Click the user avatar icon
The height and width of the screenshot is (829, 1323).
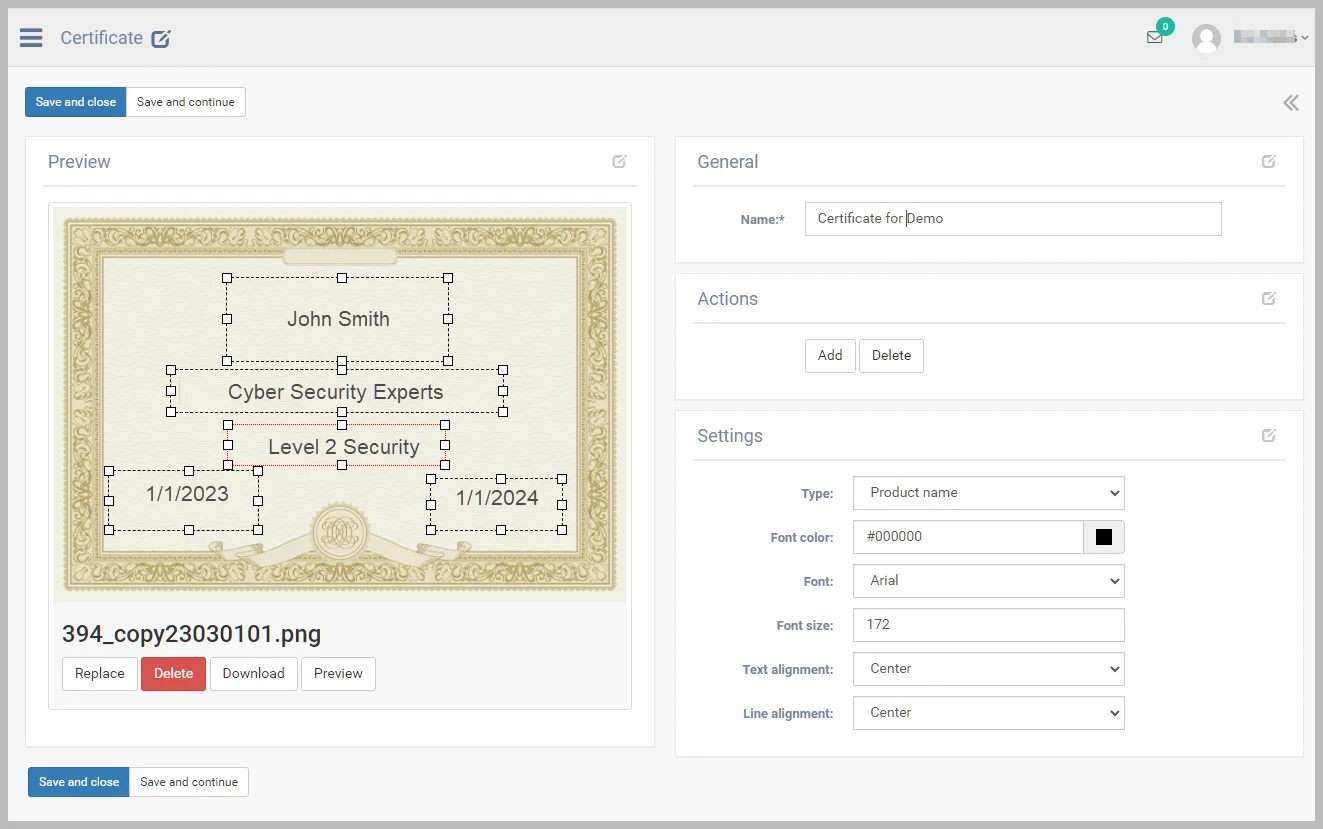point(1206,38)
